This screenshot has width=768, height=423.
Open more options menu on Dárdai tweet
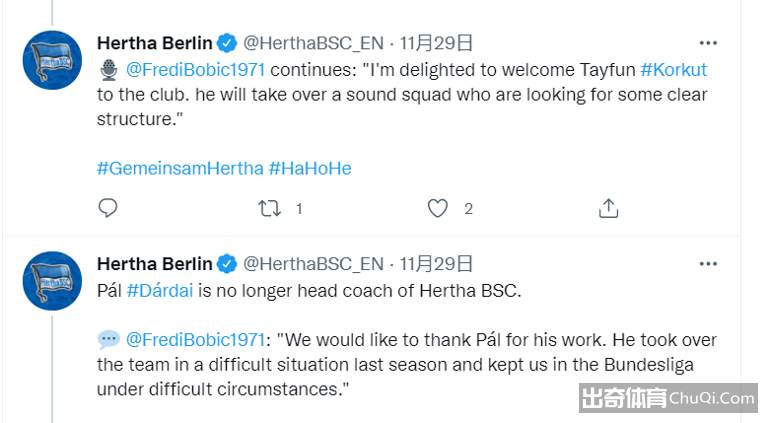tap(708, 264)
